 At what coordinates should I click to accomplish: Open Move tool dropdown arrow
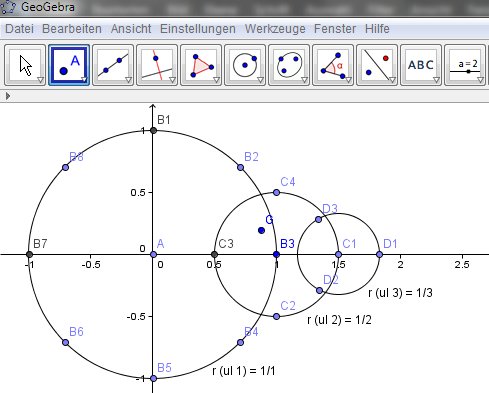click(40, 80)
